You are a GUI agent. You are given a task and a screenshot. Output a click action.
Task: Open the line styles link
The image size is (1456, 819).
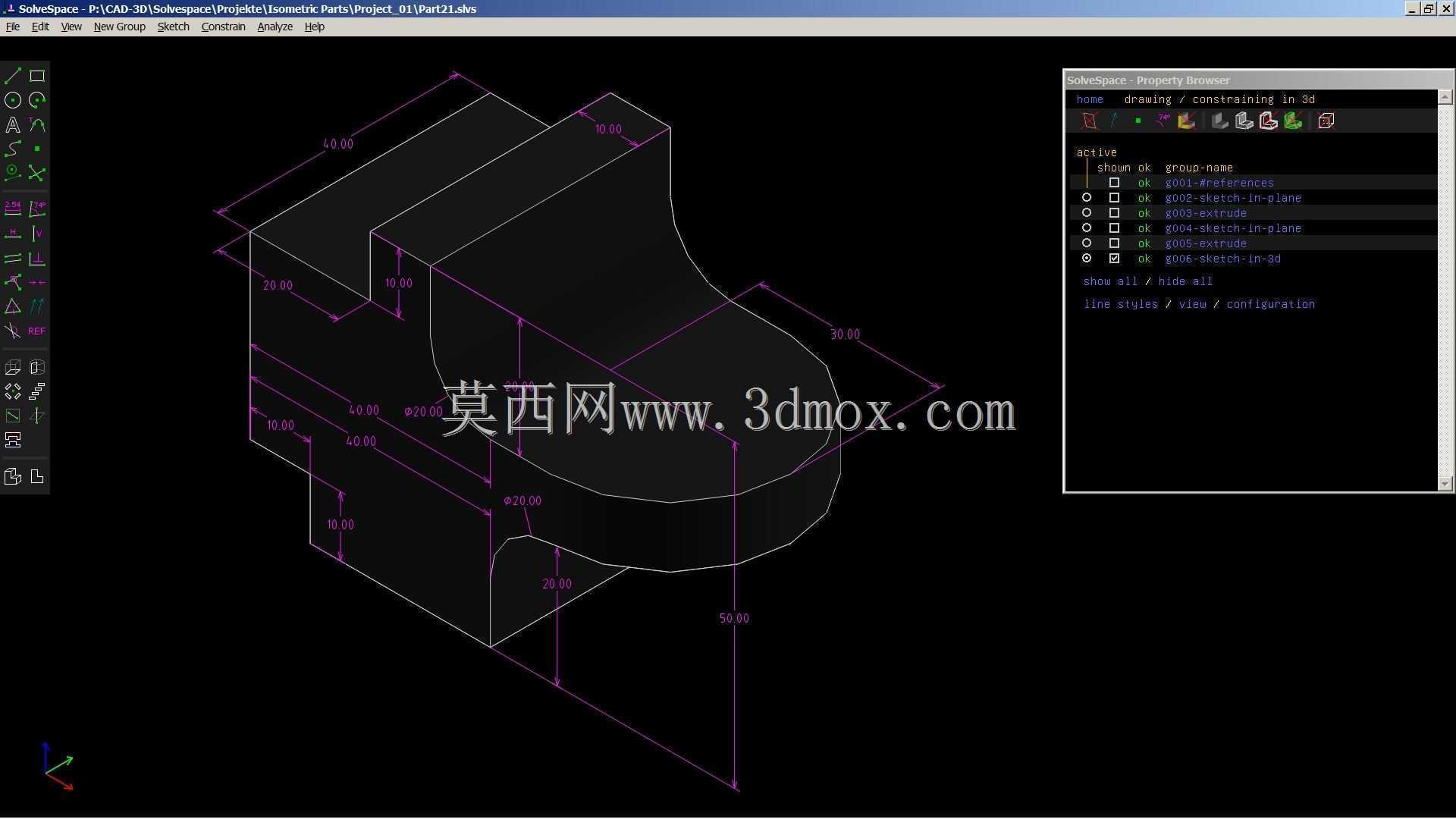1121,304
